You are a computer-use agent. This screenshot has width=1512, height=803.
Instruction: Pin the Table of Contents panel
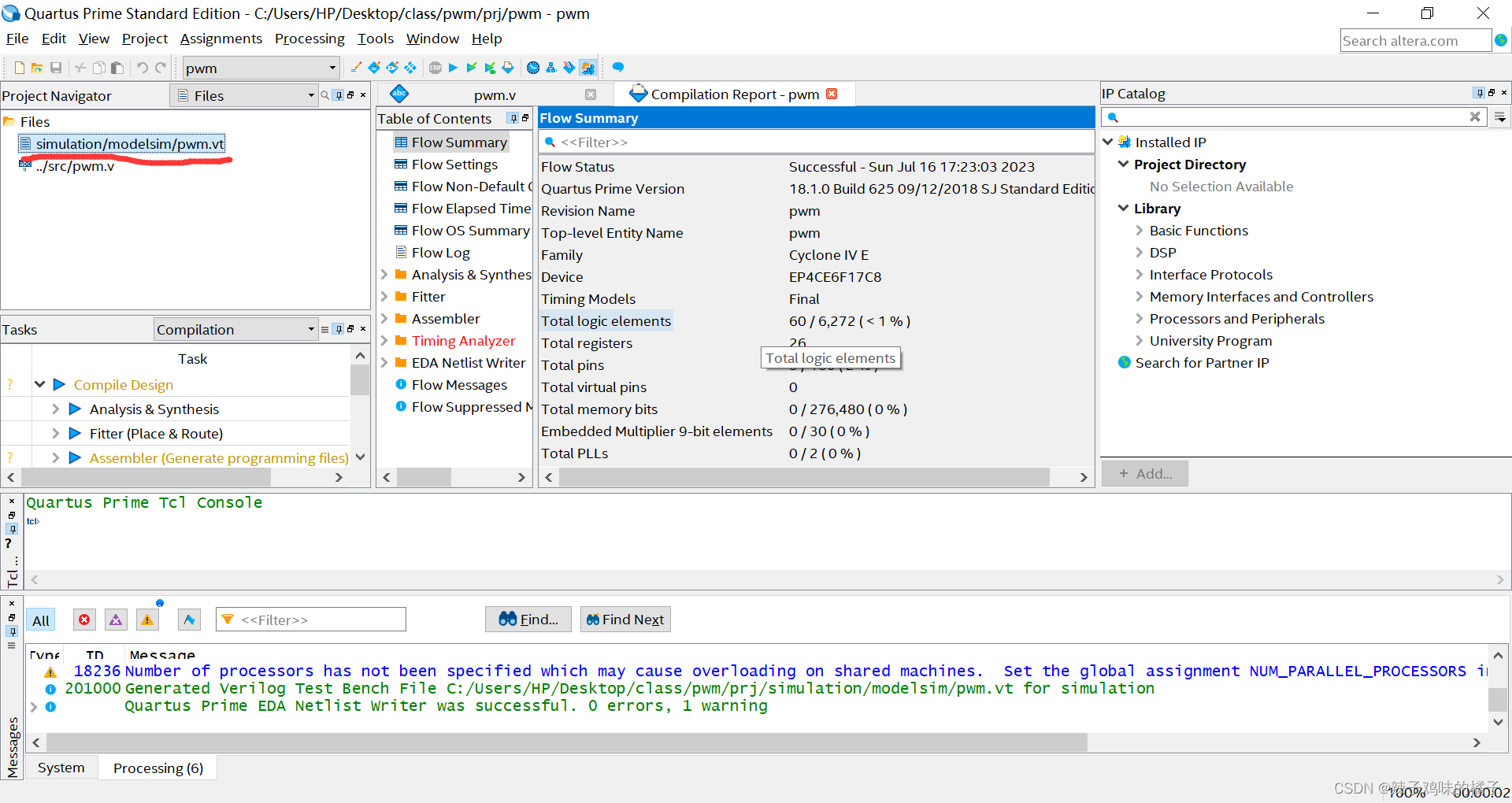pos(513,118)
